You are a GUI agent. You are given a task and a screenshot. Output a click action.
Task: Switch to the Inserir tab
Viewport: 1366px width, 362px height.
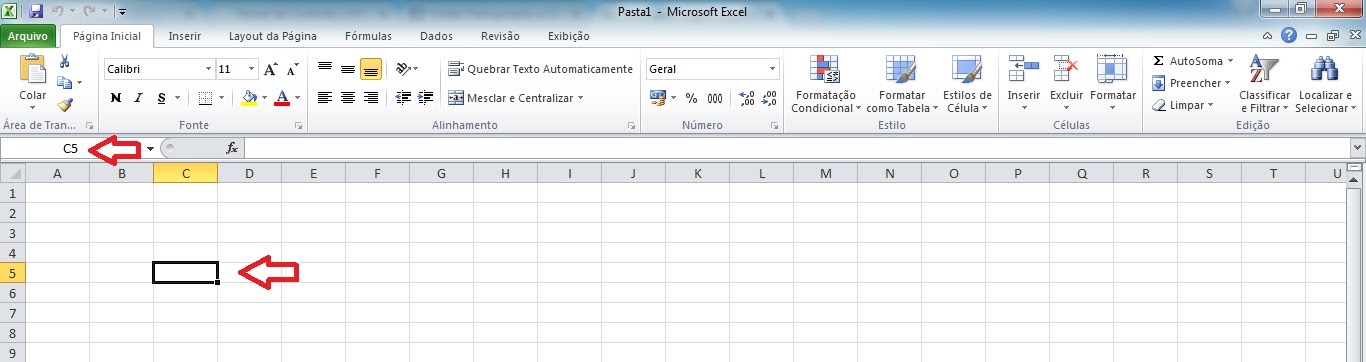[x=185, y=36]
